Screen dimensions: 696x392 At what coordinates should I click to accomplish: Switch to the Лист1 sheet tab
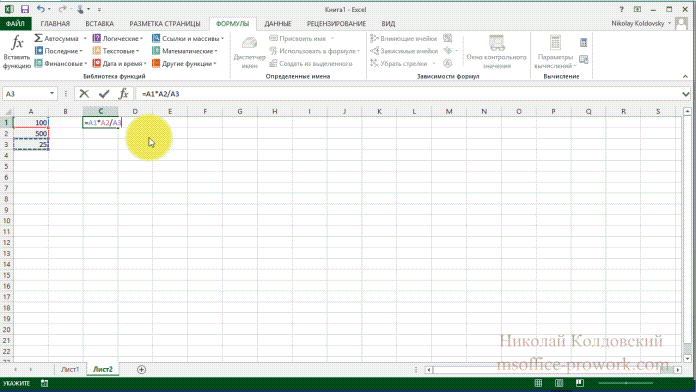pyautogui.click(x=70, y=369)
